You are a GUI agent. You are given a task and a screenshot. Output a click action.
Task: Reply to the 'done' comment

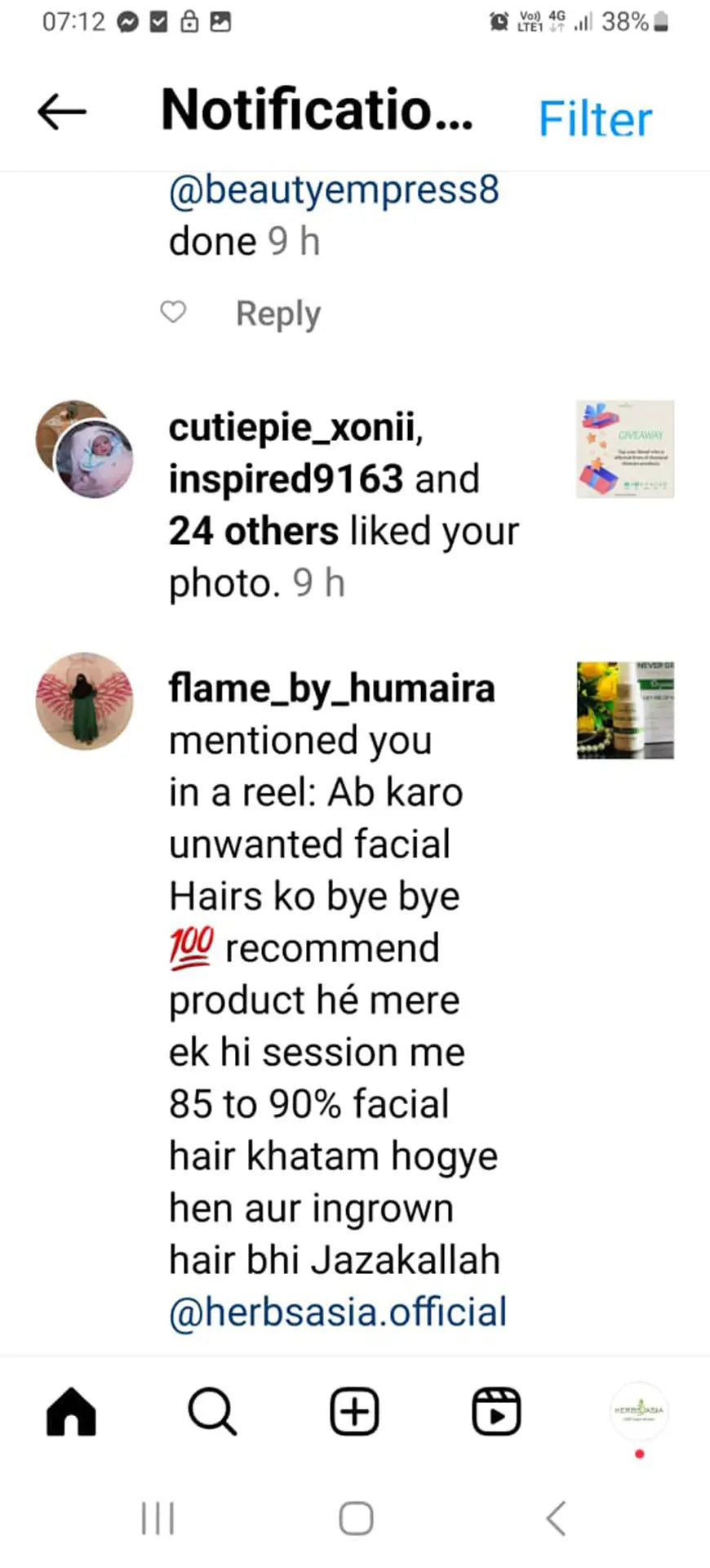tap(277, 314)
